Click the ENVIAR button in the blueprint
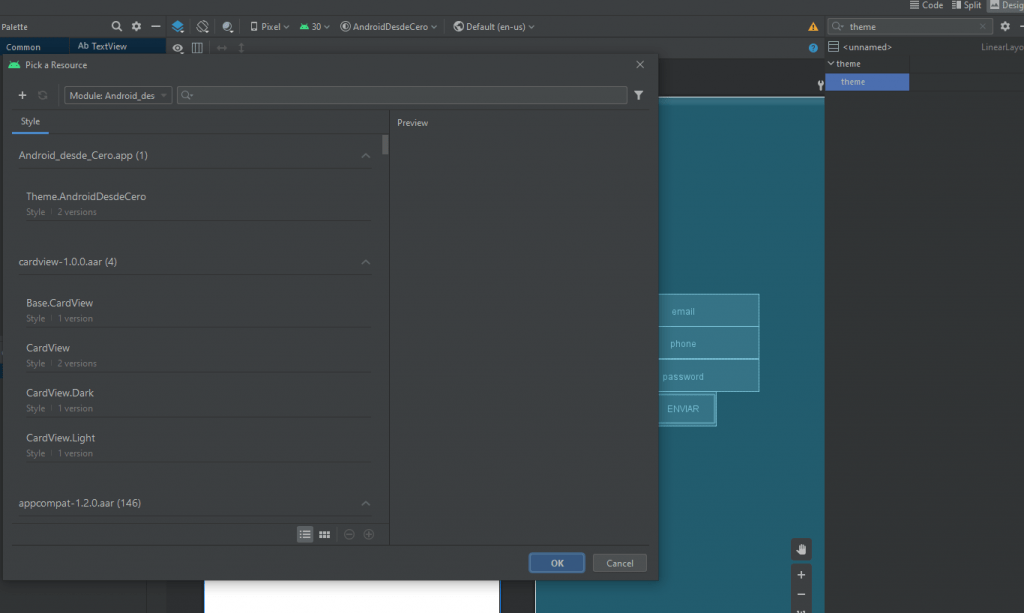The image size is (1024, 613). tap(687, 409)
